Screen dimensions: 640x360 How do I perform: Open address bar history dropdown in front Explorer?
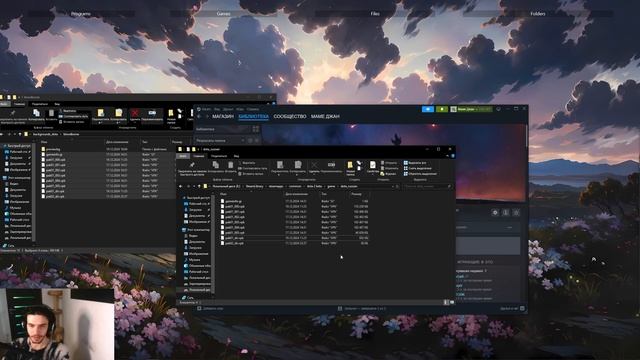pyautogui.click(x=392, y=186)
